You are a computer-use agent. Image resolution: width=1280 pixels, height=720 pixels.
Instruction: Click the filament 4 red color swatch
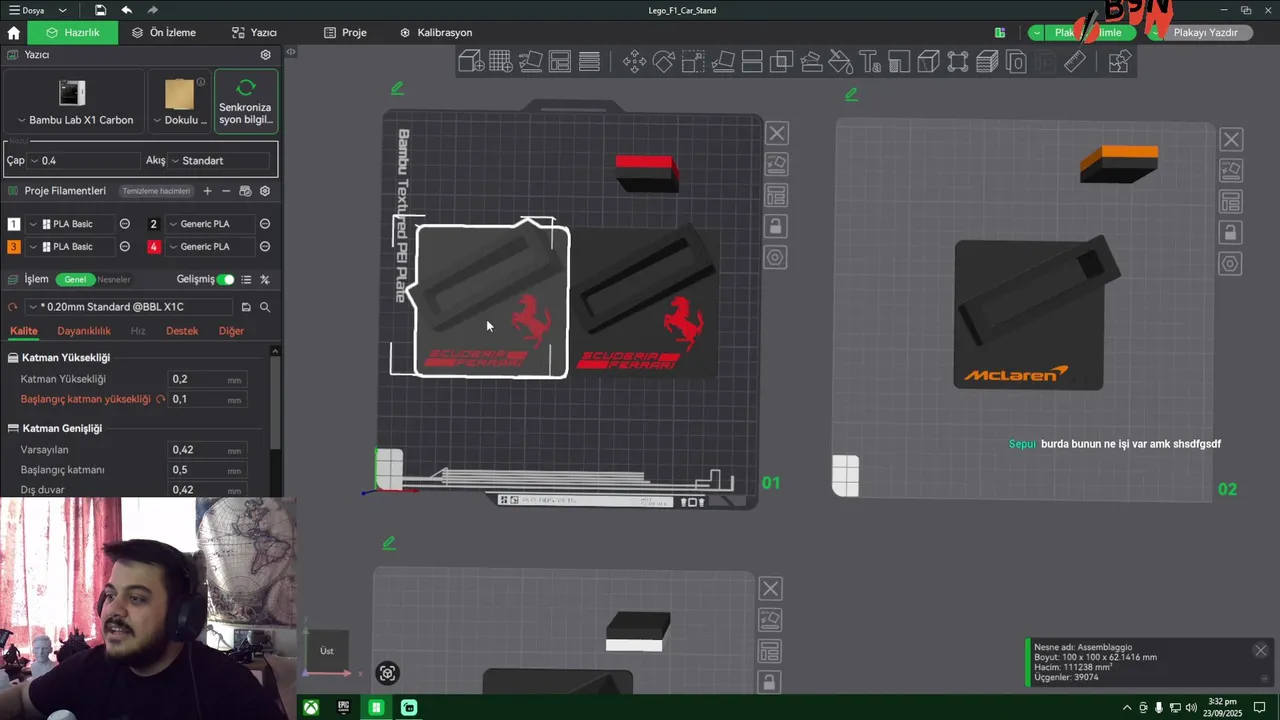[154, 247]
